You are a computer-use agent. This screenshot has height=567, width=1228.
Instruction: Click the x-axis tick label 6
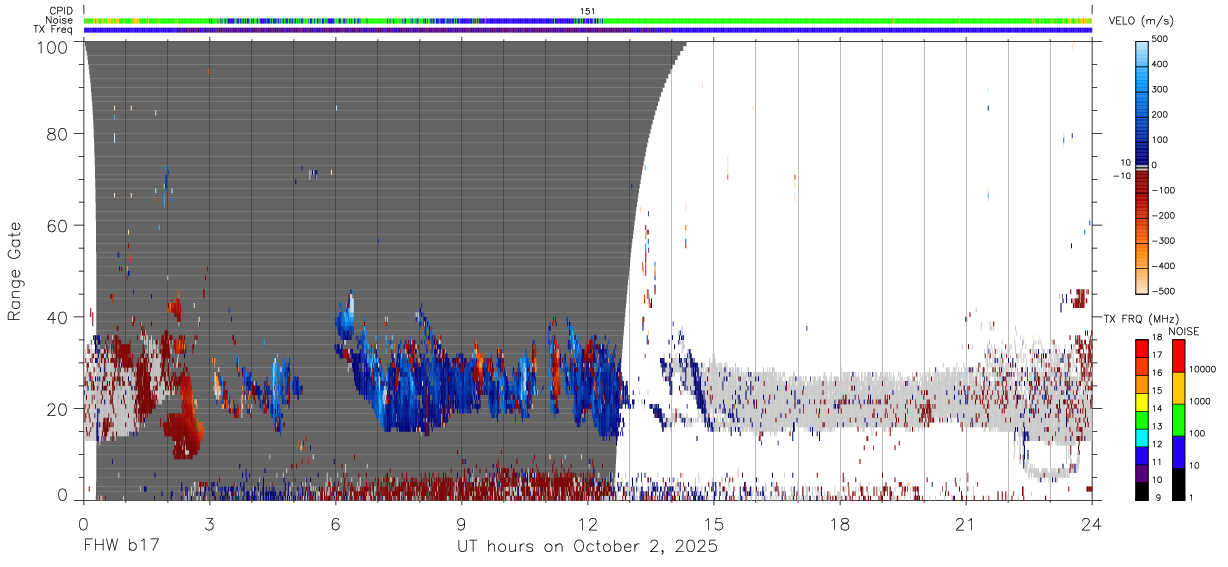tap(335, 524)
